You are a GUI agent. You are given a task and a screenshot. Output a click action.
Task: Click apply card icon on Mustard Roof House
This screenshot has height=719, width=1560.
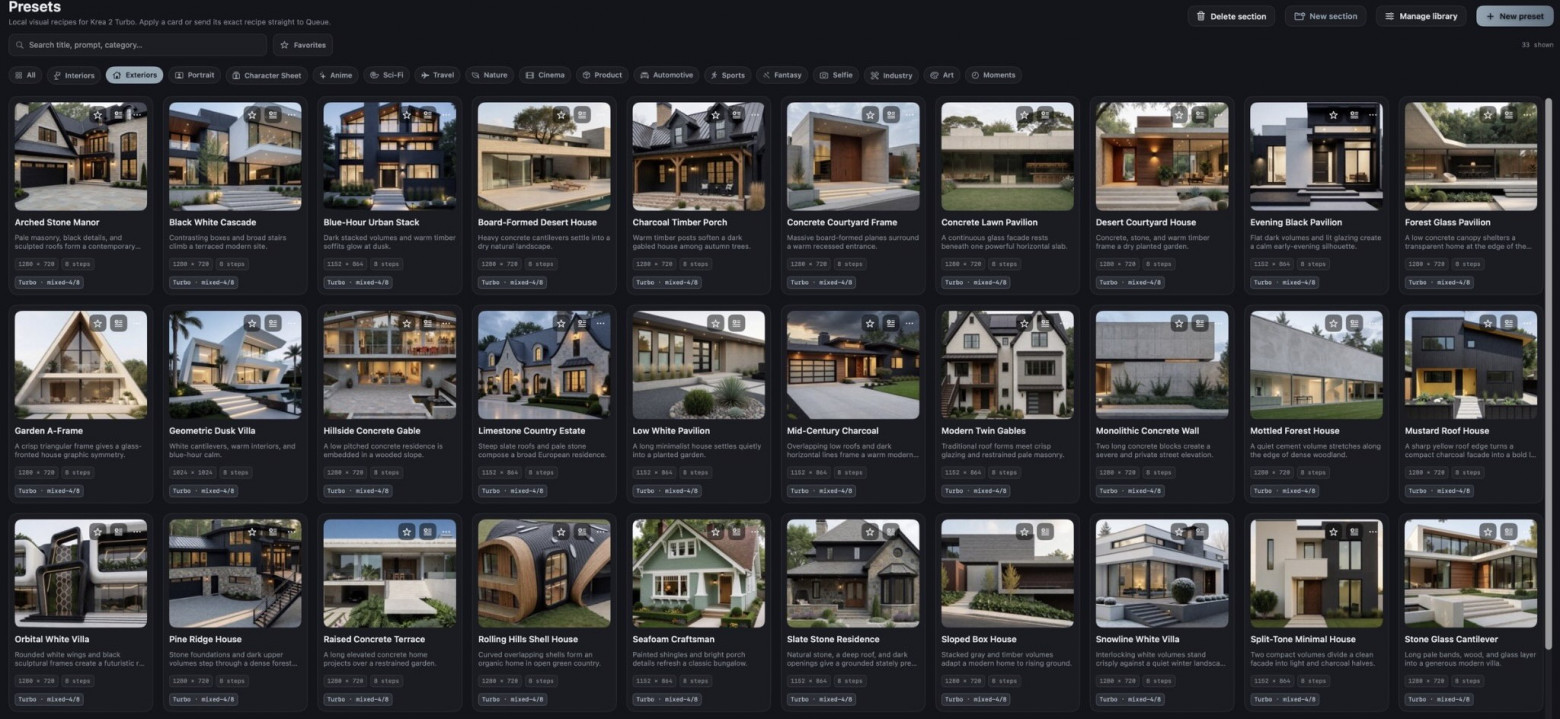coord(1509,323)
